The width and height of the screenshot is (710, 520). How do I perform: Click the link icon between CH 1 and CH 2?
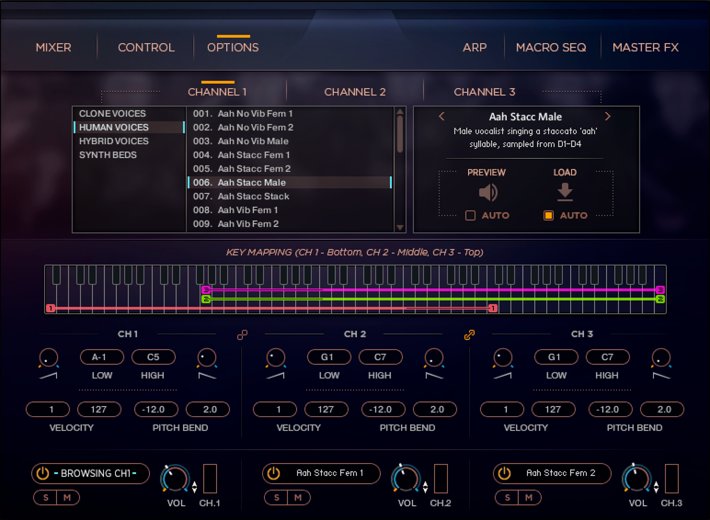pos(241,335)
